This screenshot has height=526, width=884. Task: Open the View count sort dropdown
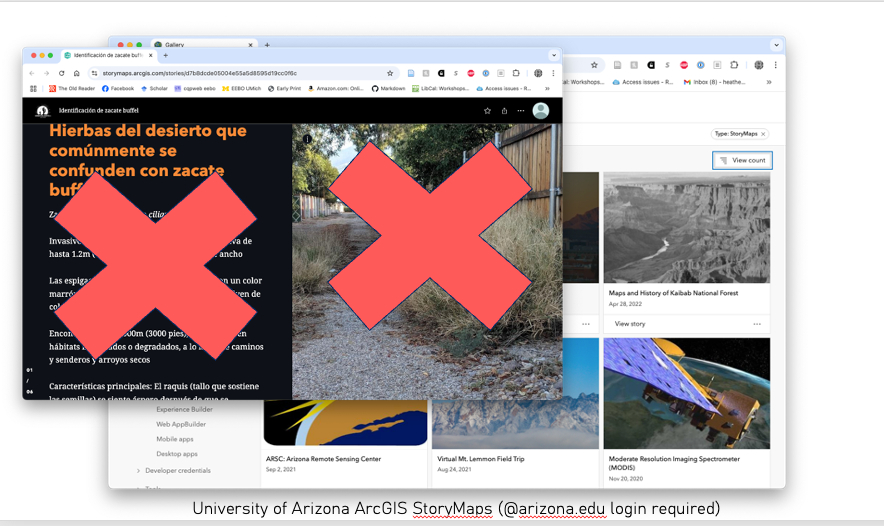pos(742,160)
